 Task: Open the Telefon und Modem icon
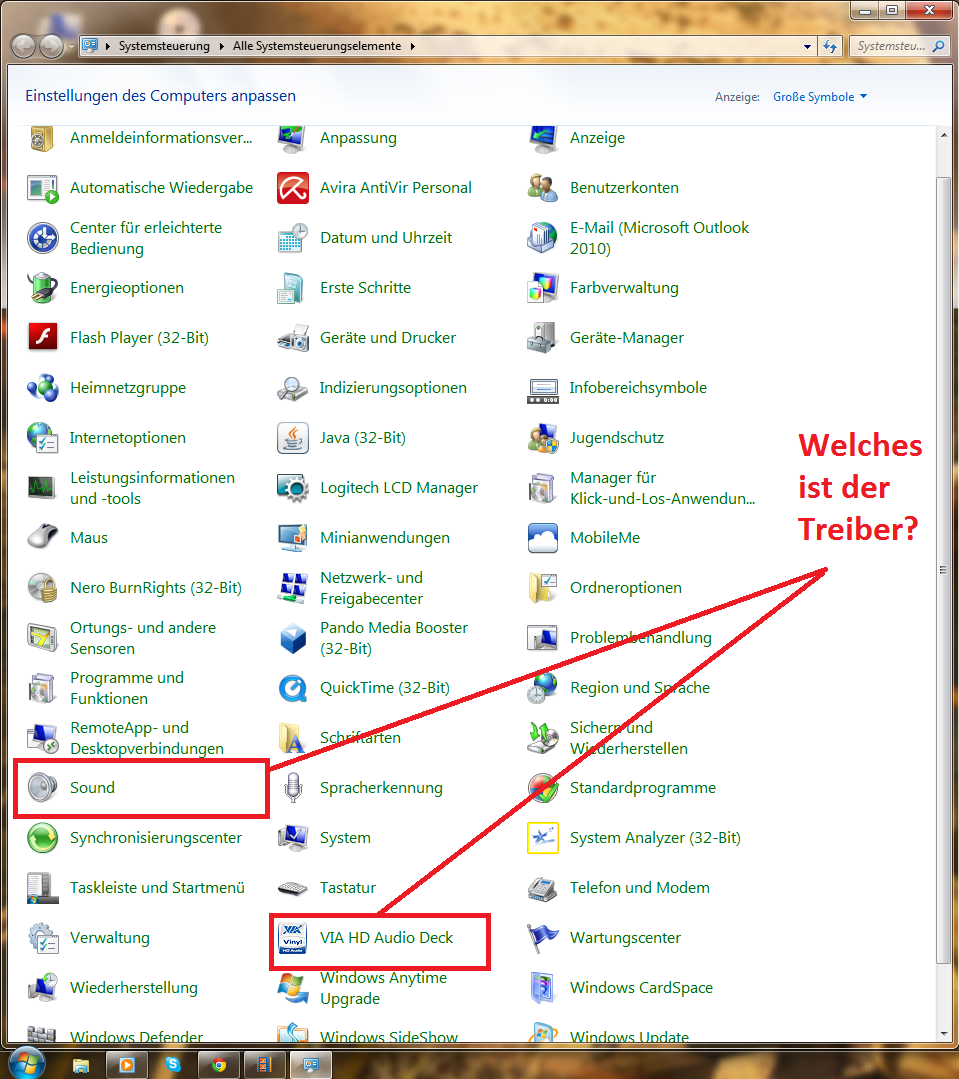click(x=542, y=888)
